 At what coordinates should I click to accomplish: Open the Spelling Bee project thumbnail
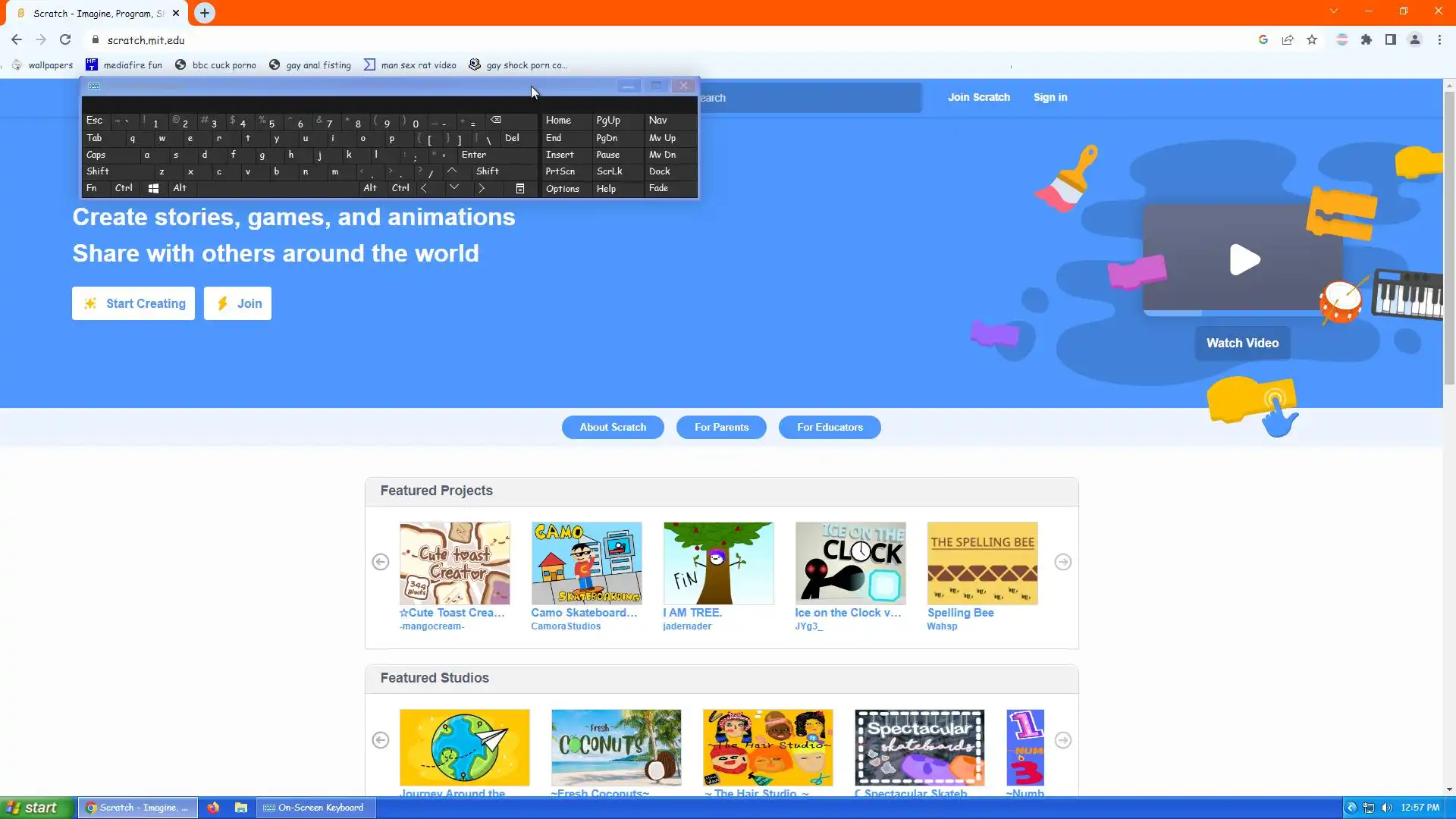982,563
